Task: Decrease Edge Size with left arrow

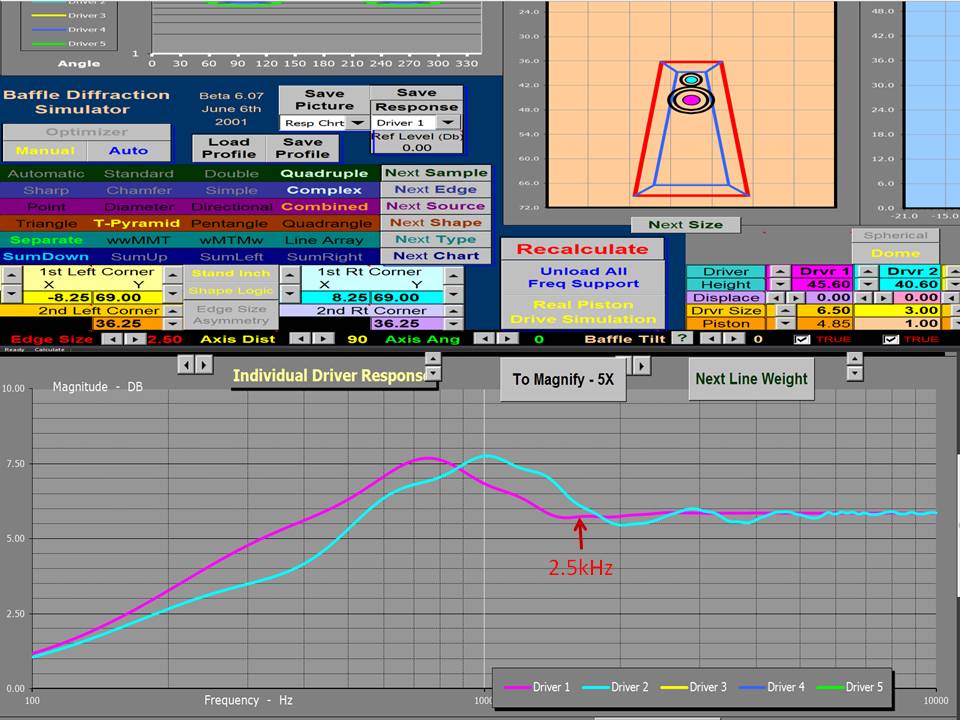Action: pyautogui.click(x=111, y=339)
